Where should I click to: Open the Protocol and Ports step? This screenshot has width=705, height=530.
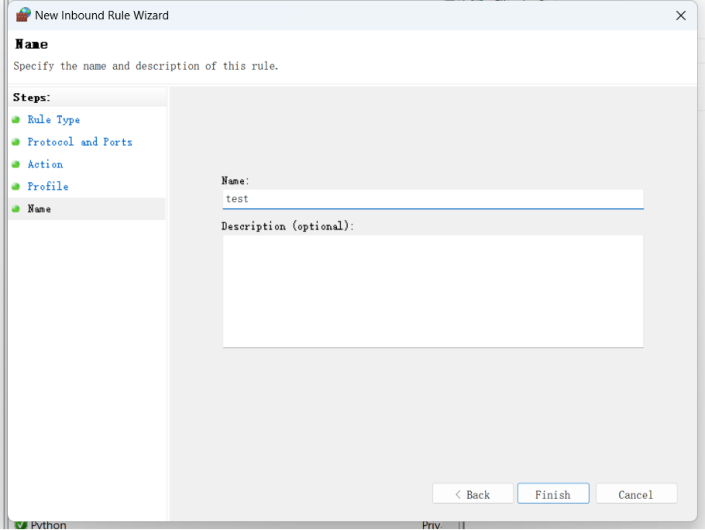[x=79, y=142]
